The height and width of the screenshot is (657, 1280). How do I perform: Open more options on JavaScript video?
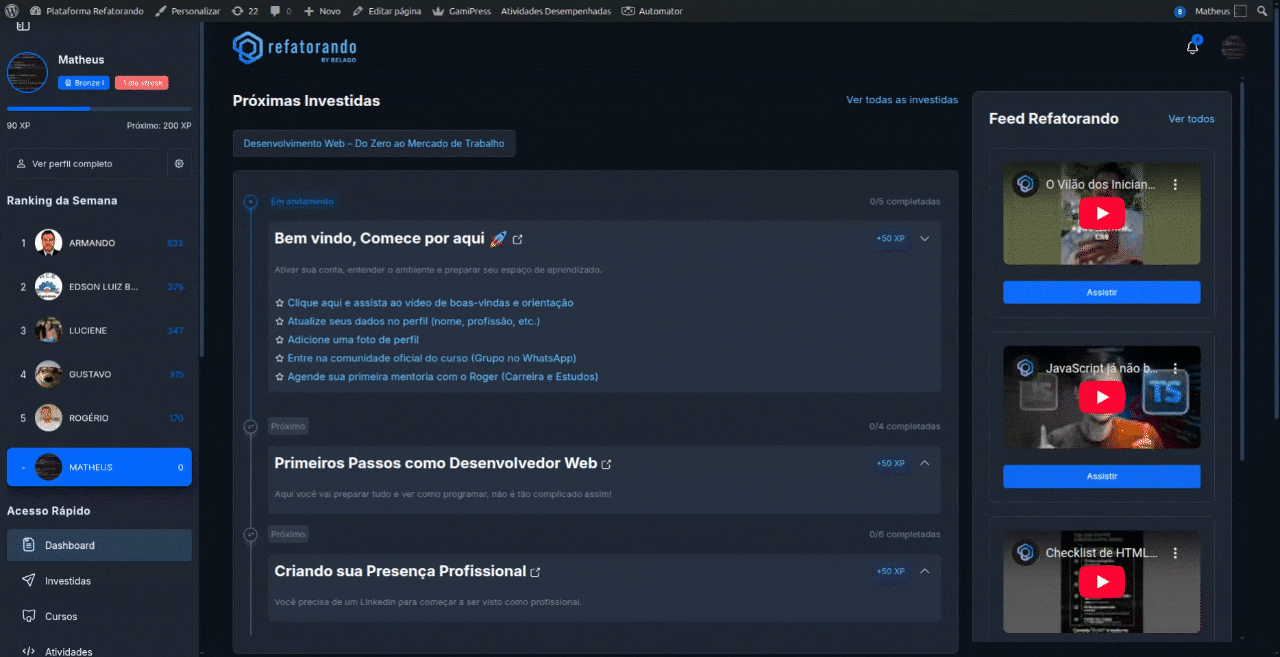pos(1175,368)
